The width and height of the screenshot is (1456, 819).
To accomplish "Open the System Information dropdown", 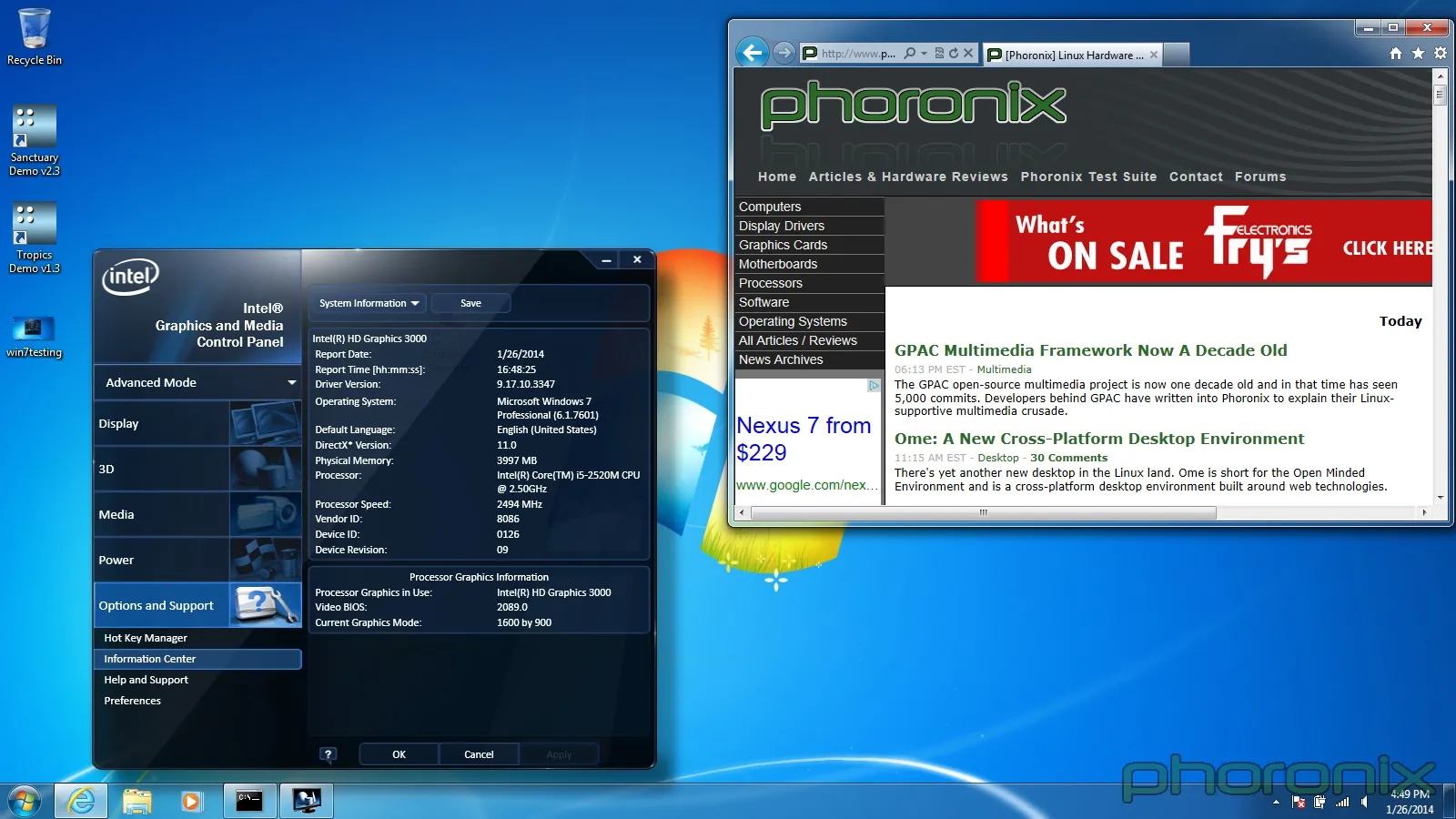I will [x=369, y=303].
